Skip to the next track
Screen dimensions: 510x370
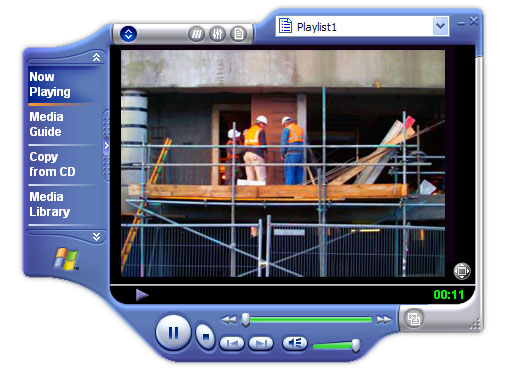coord(261,343)
